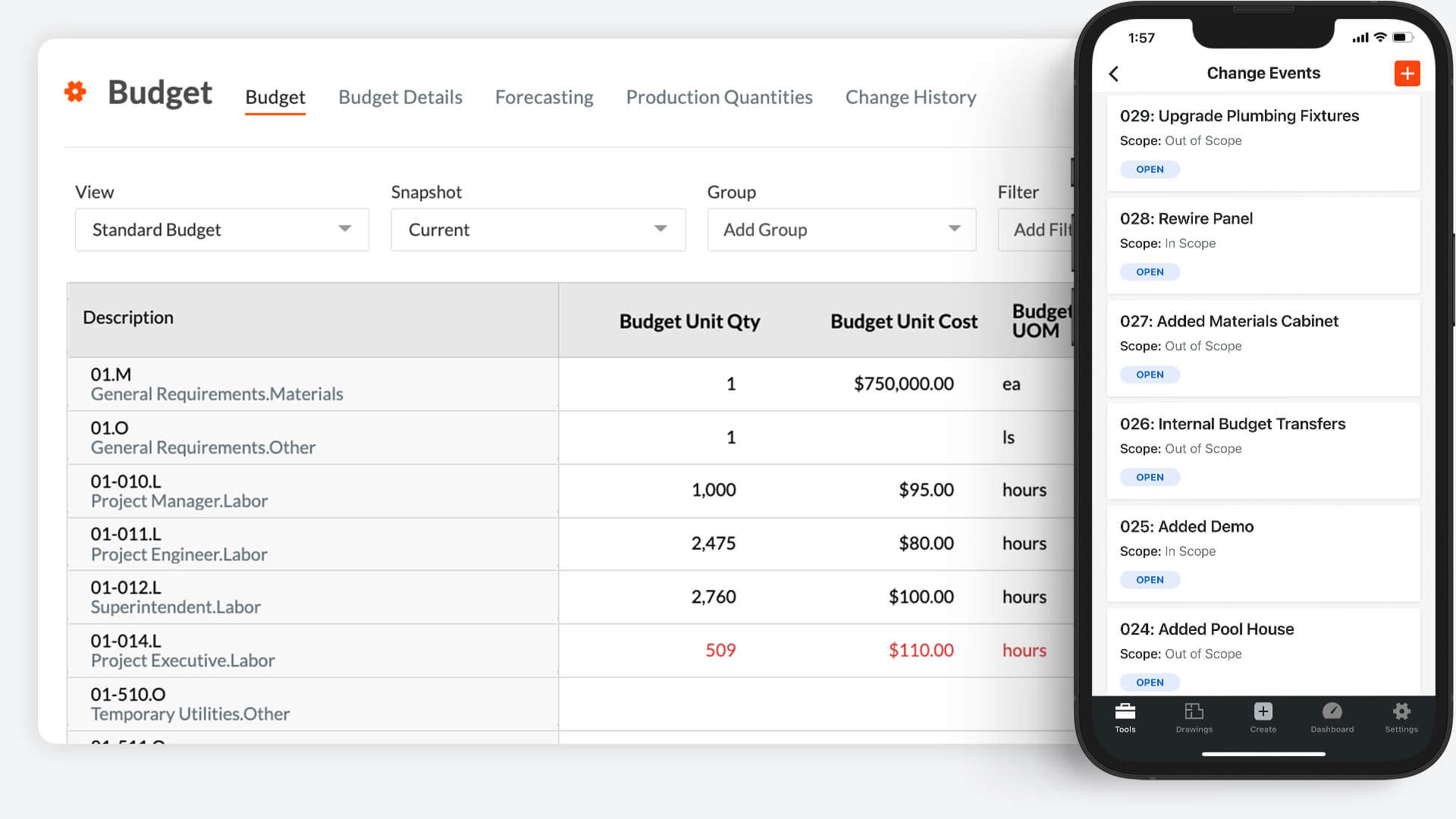
Task: Click the orange plus icon to add event
Action: (1405, 72)
